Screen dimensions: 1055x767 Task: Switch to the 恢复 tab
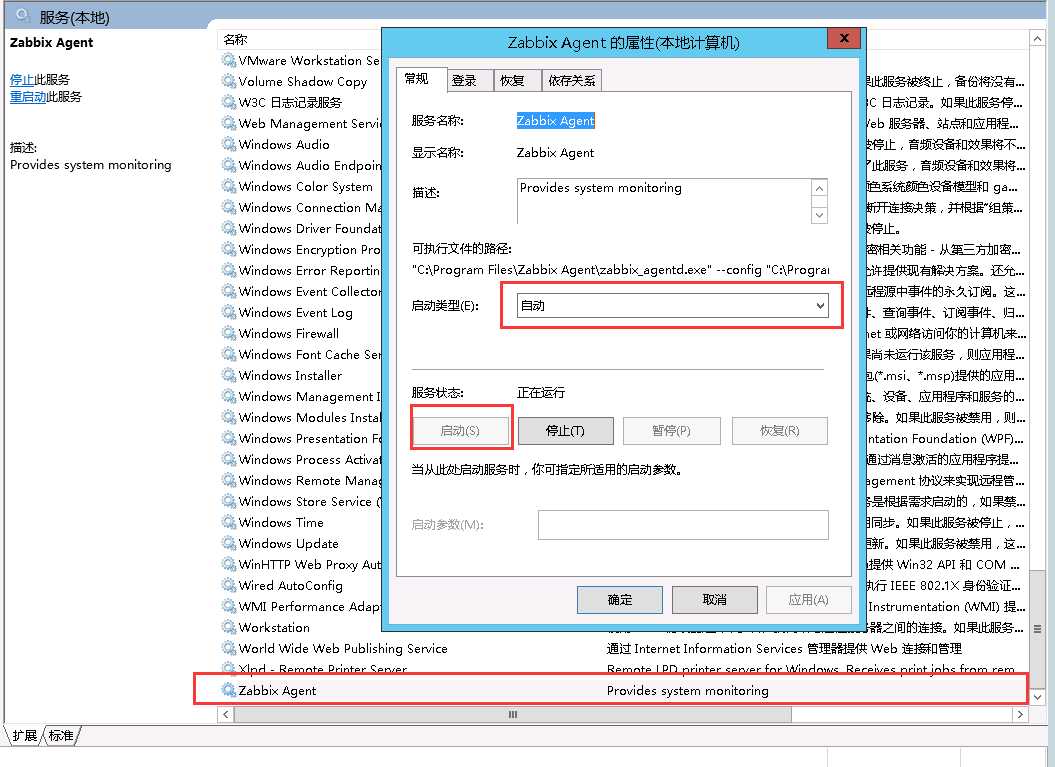coord(517,81)
